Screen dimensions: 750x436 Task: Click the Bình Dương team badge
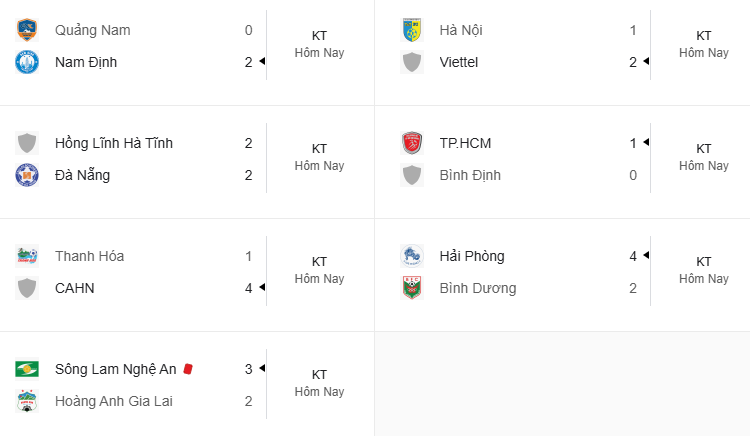coord(411,288)
